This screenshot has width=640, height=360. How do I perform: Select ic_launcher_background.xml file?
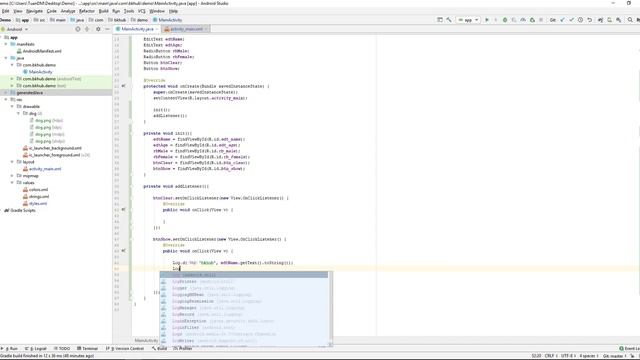(x=52, y=148)
